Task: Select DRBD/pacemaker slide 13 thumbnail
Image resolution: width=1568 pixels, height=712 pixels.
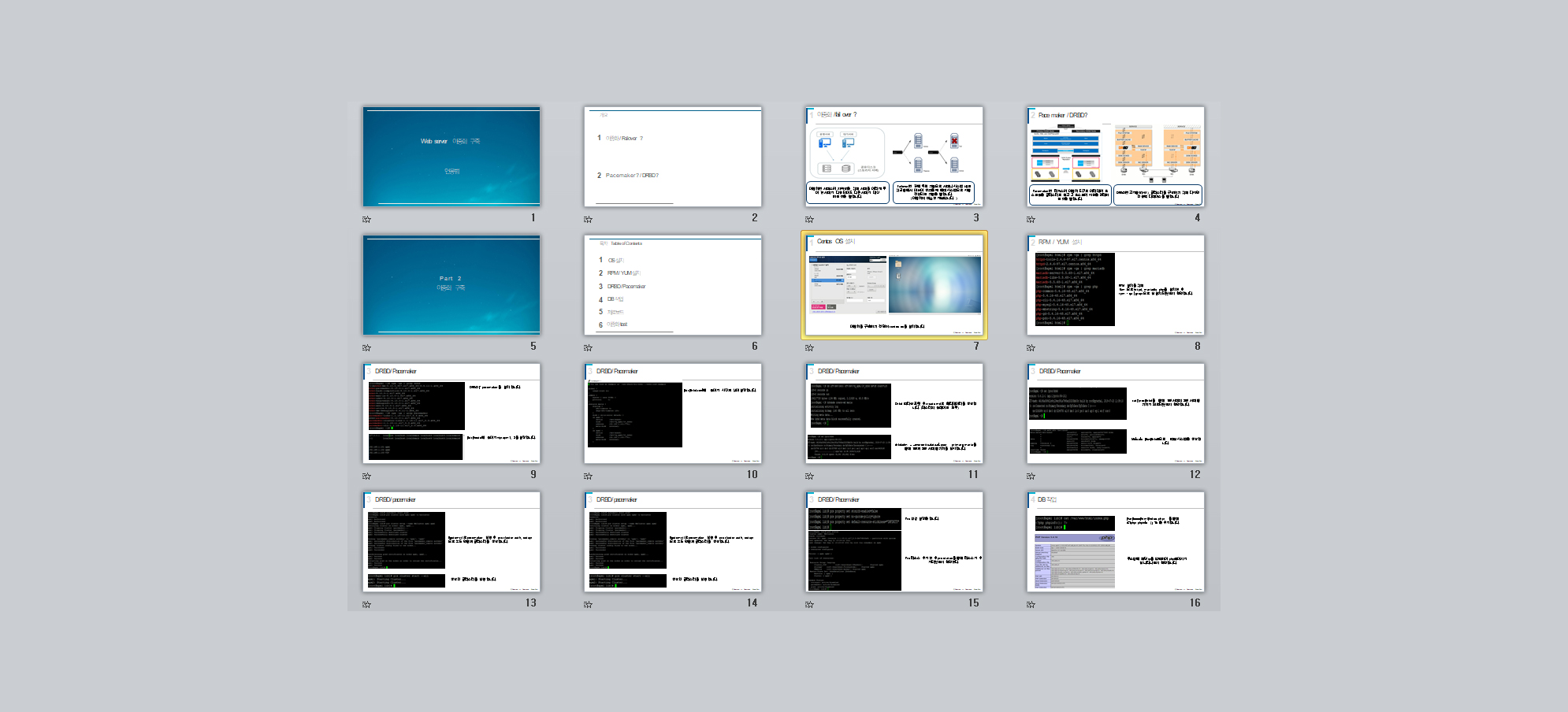Action: (x=451, y=542)
